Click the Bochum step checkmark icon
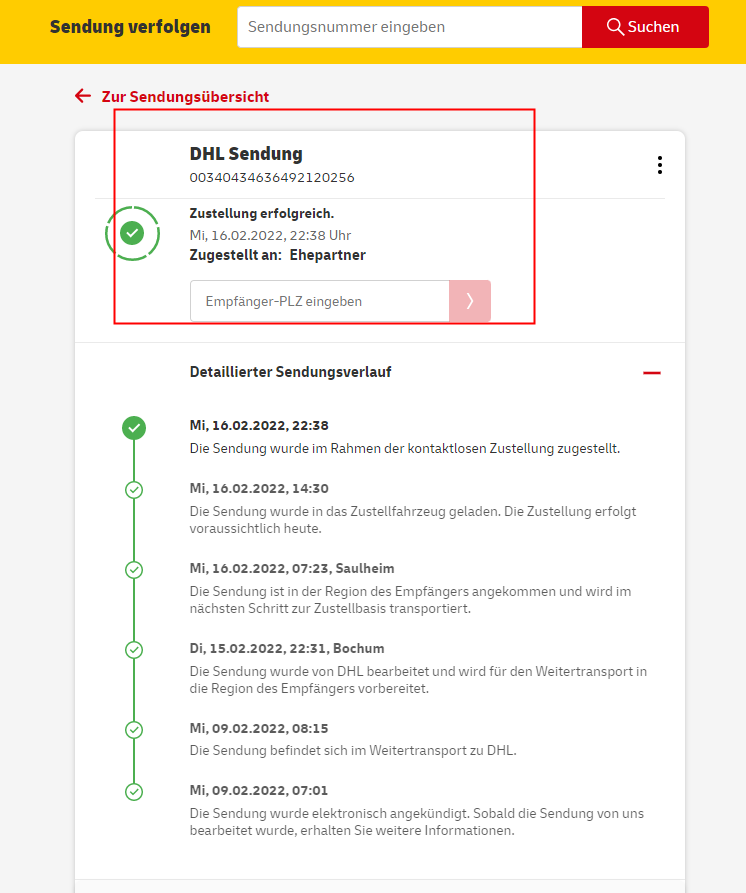The image size is (746, 893). click(x=134, y=650)
